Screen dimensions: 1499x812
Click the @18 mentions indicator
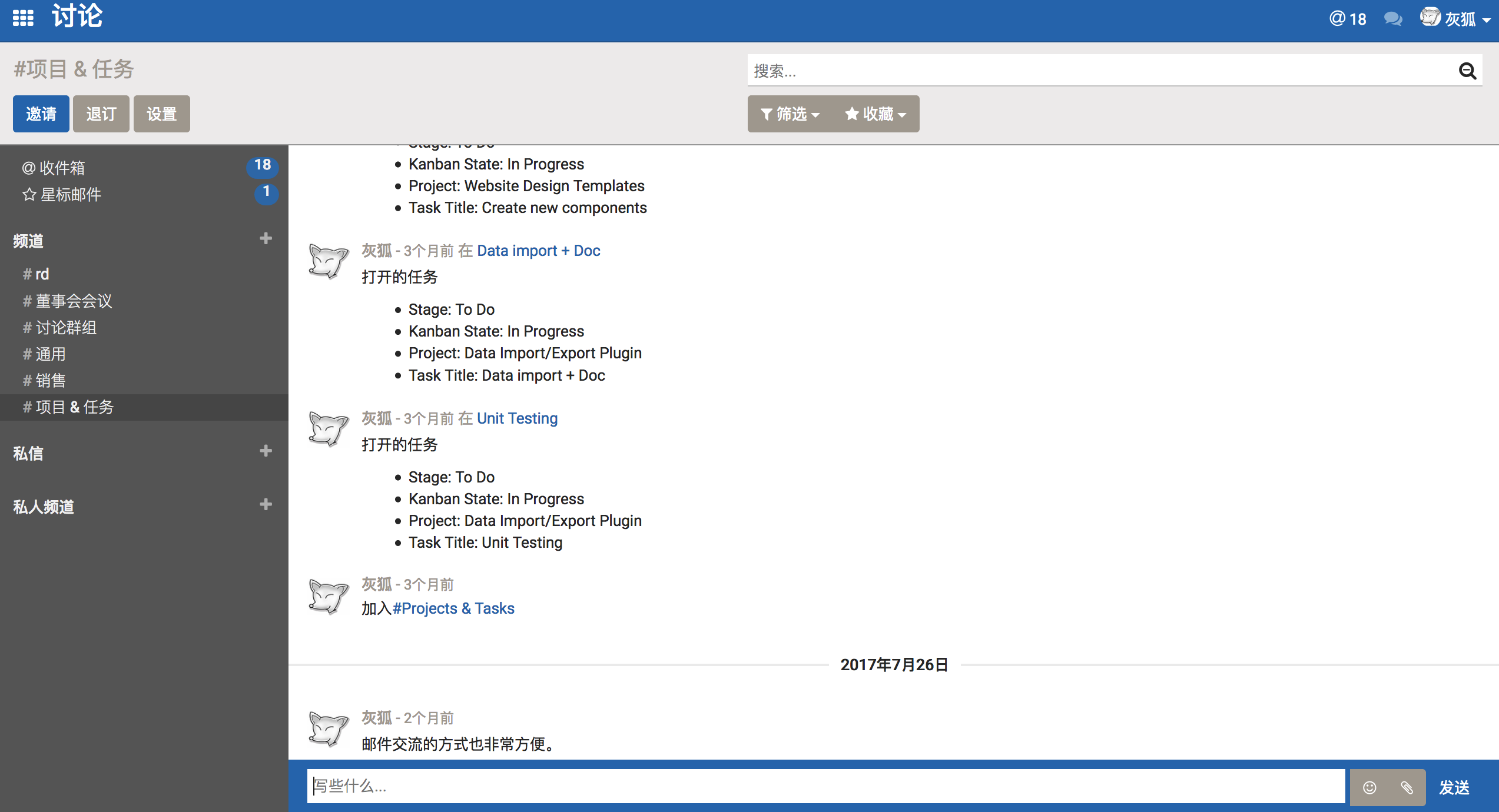click(x=1348, y=19)
